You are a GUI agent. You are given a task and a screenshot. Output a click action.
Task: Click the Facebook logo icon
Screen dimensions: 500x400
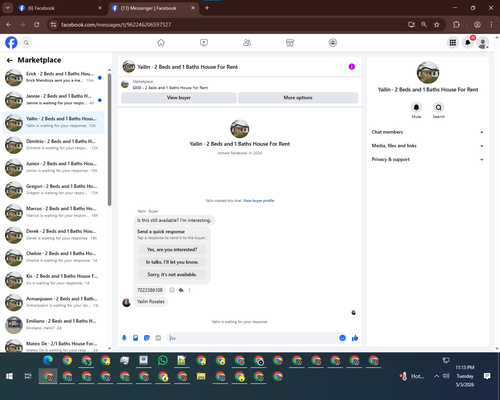click(x=11, y=43)
